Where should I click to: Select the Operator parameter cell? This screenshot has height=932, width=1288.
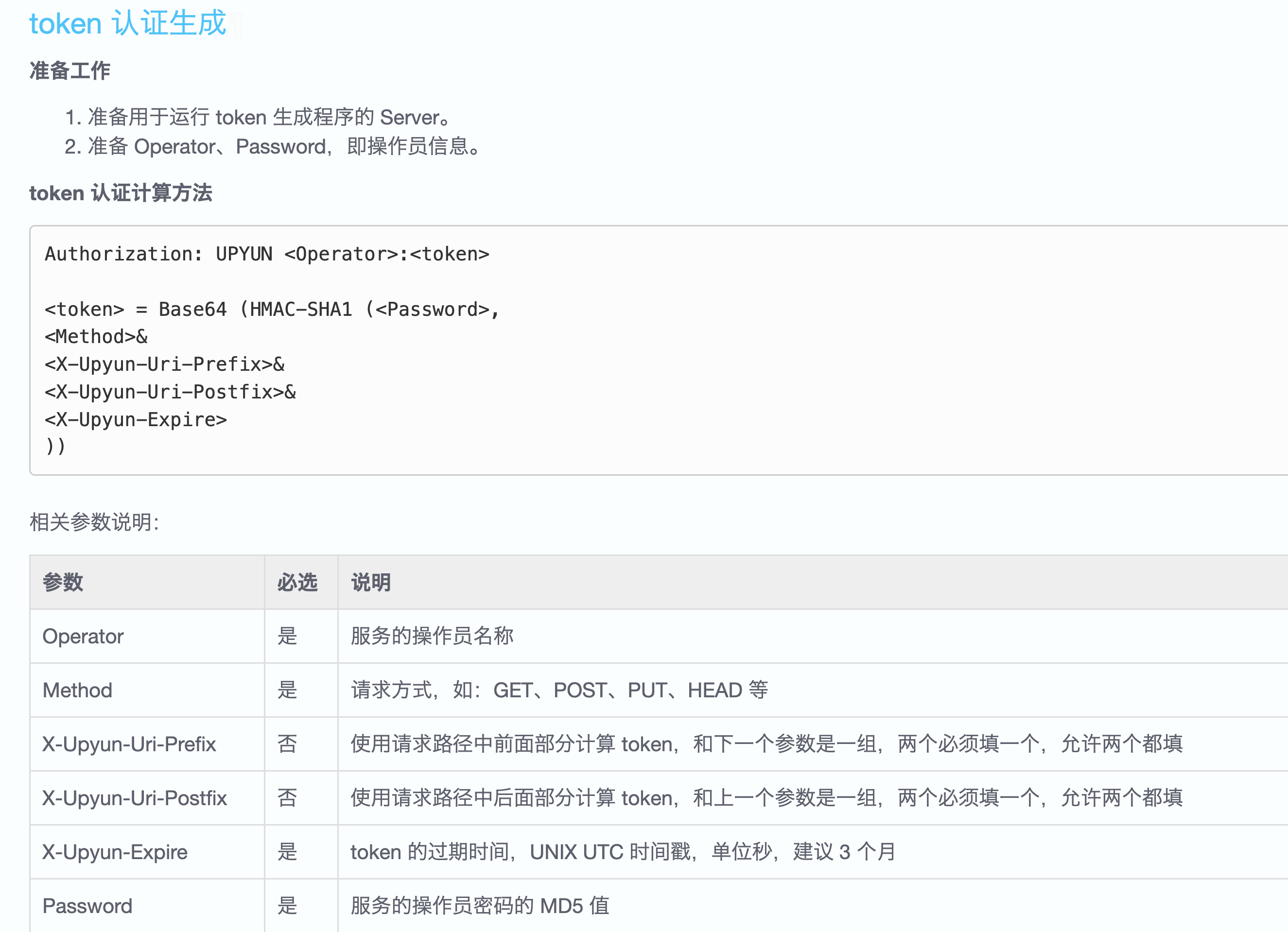pyautogui.click(x=83, y=636)
